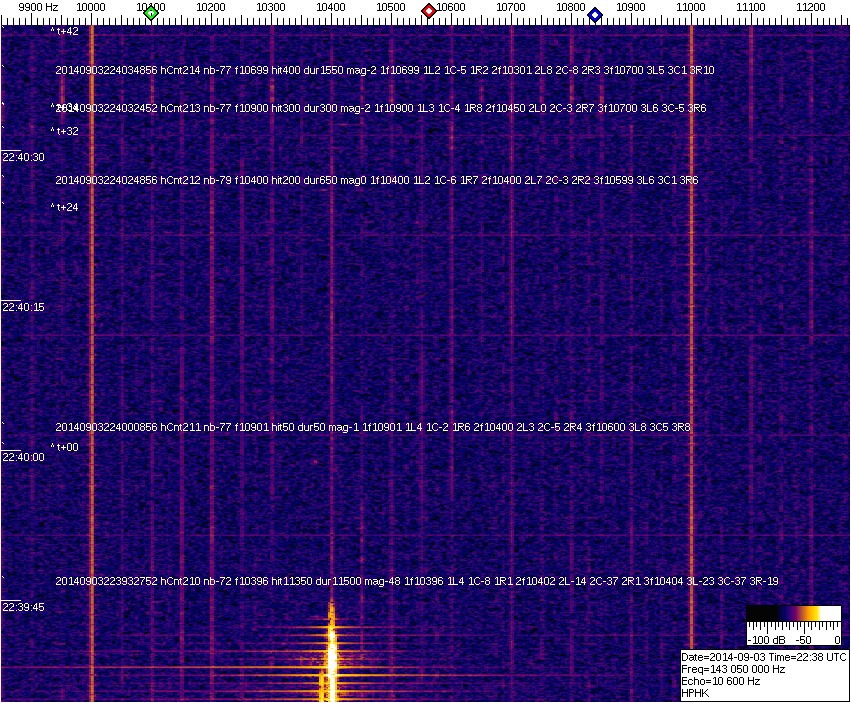Click the Date and Time info line
Image resolution: width=851 pixels, height=703 pixels.
click(764, 657)
